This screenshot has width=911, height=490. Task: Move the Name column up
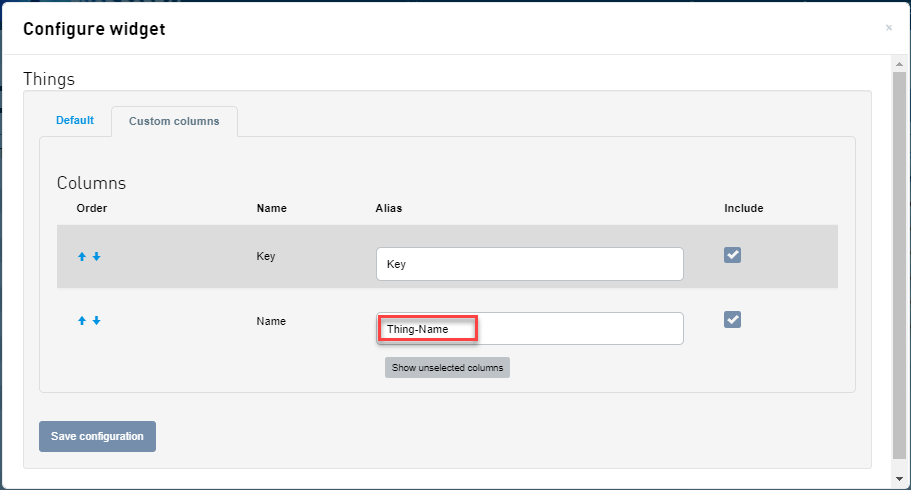coord(82,321)
